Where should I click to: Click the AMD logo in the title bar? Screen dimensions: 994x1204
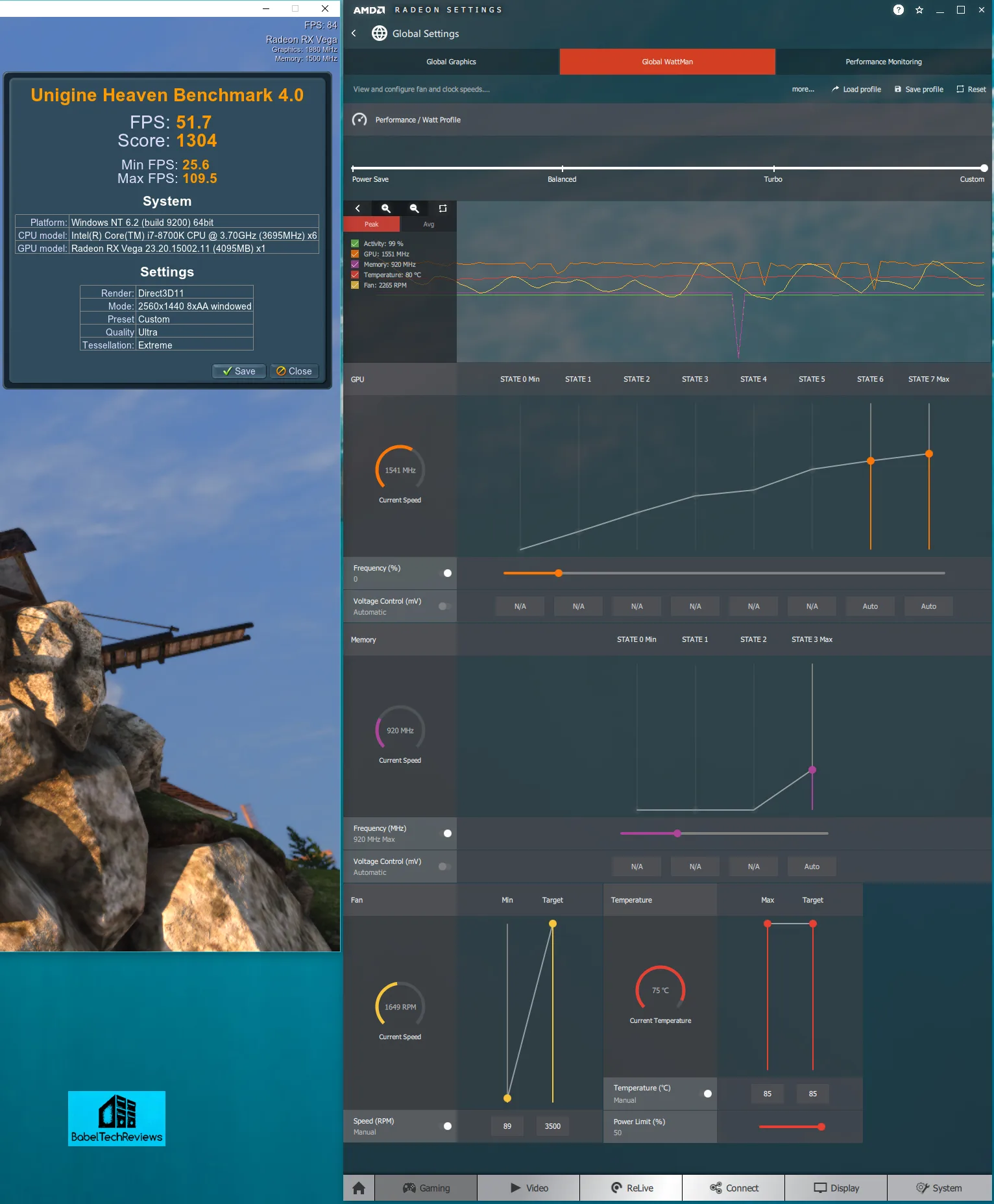369,10
